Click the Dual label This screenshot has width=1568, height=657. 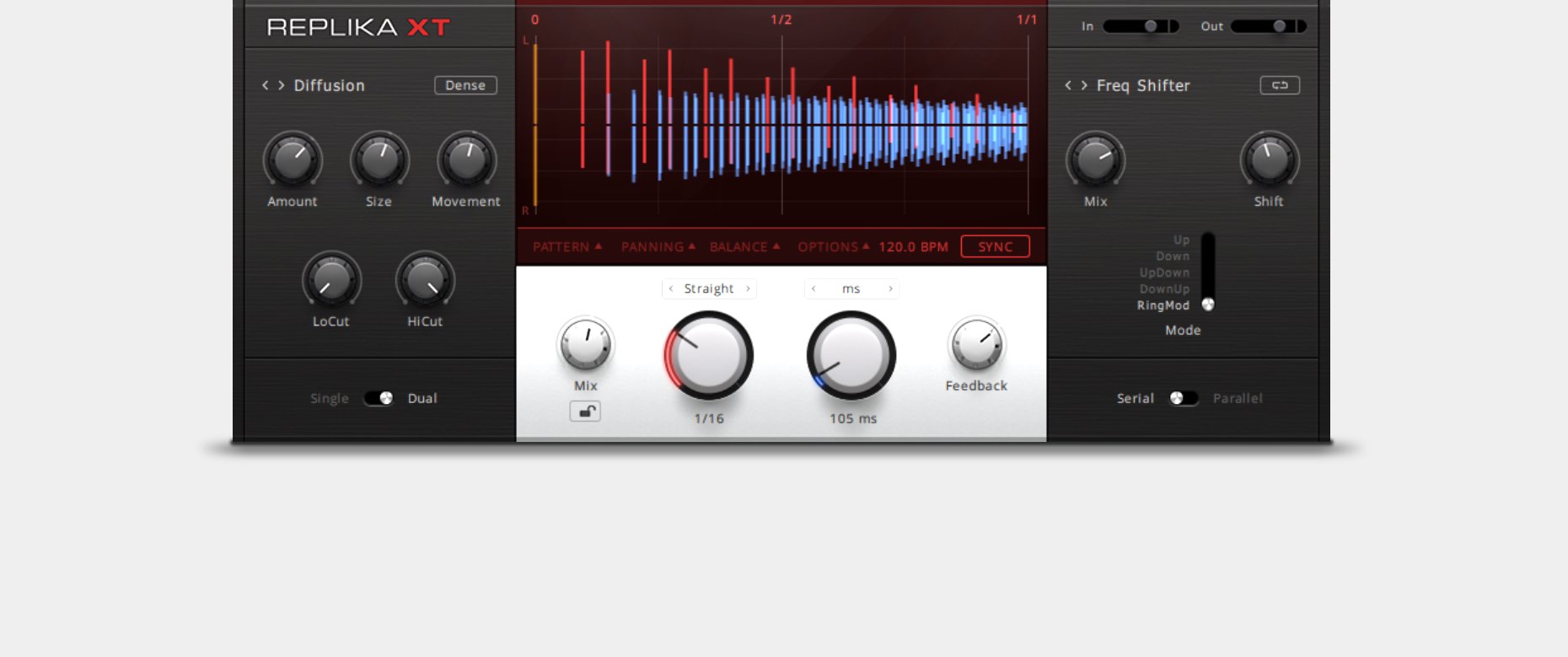coord(422,398)
